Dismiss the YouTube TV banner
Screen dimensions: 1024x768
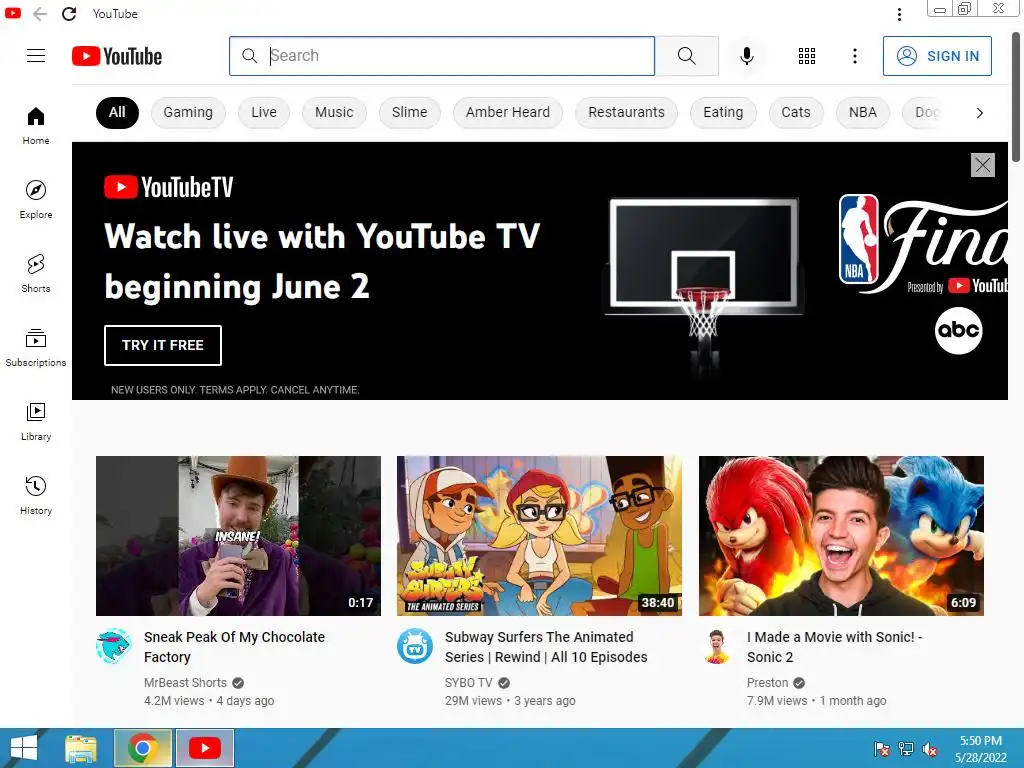[982, 165]
